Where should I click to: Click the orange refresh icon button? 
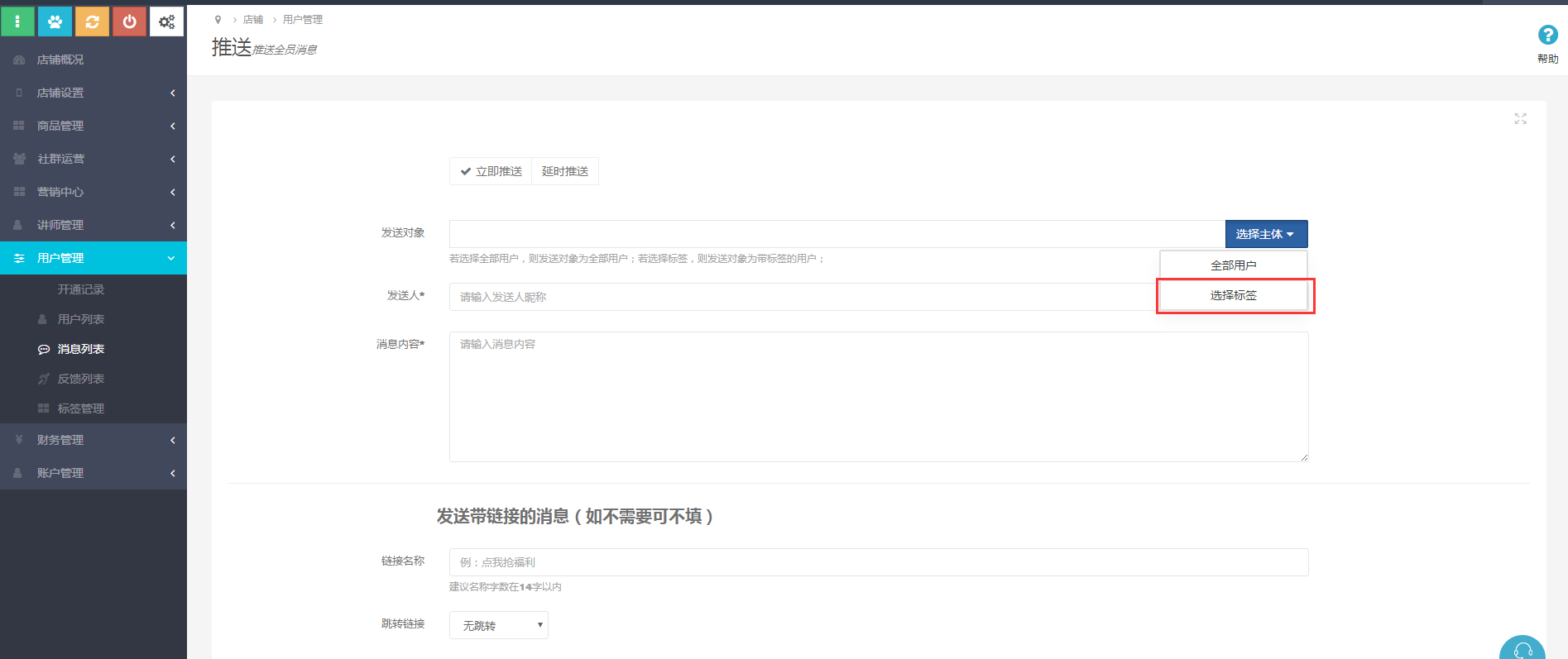[x=92, y=21]
